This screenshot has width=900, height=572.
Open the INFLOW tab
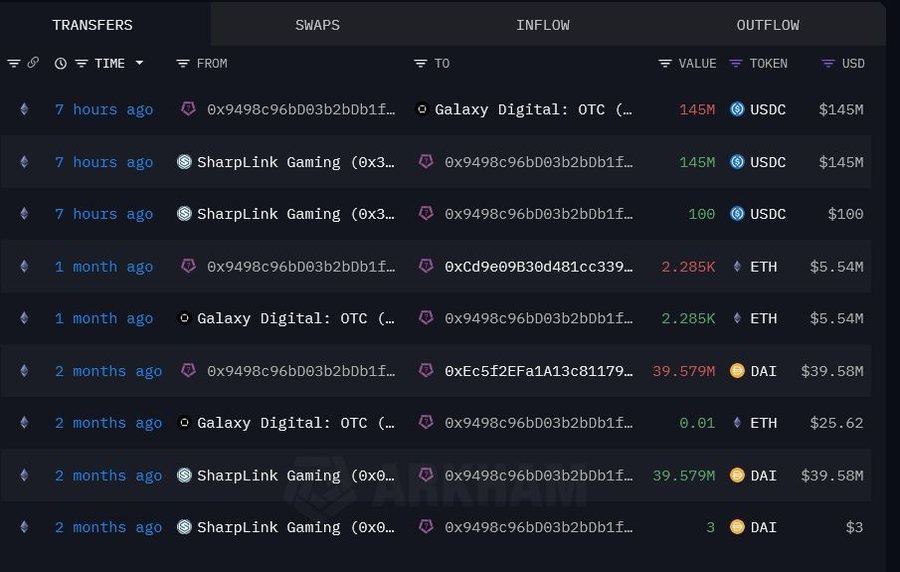542,25
